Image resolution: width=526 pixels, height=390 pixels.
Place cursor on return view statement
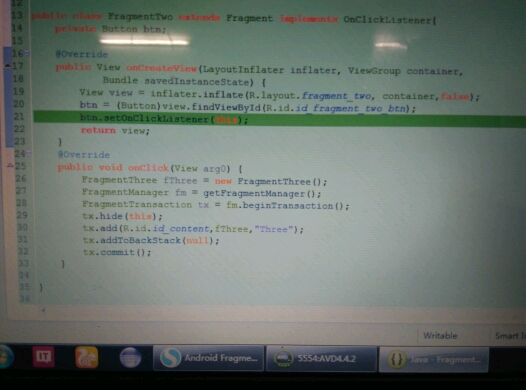pyautogui.click(x=115, y=130)
